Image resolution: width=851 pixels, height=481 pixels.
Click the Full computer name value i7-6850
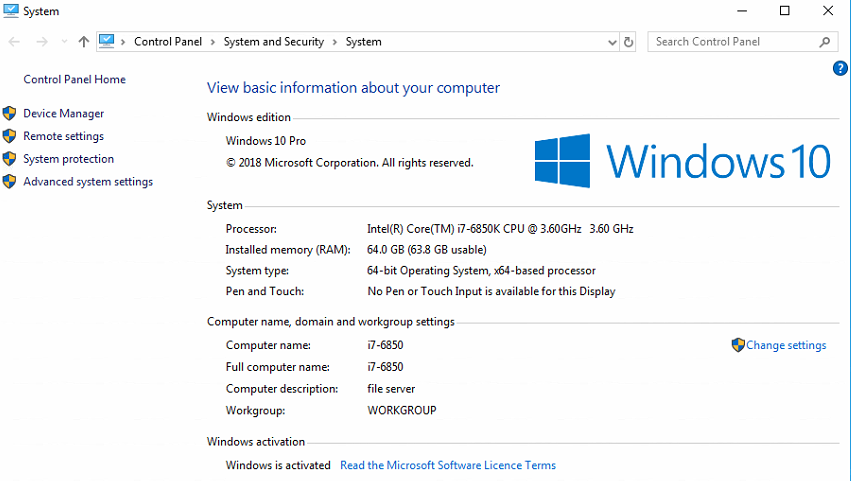(x=385, y=367)
